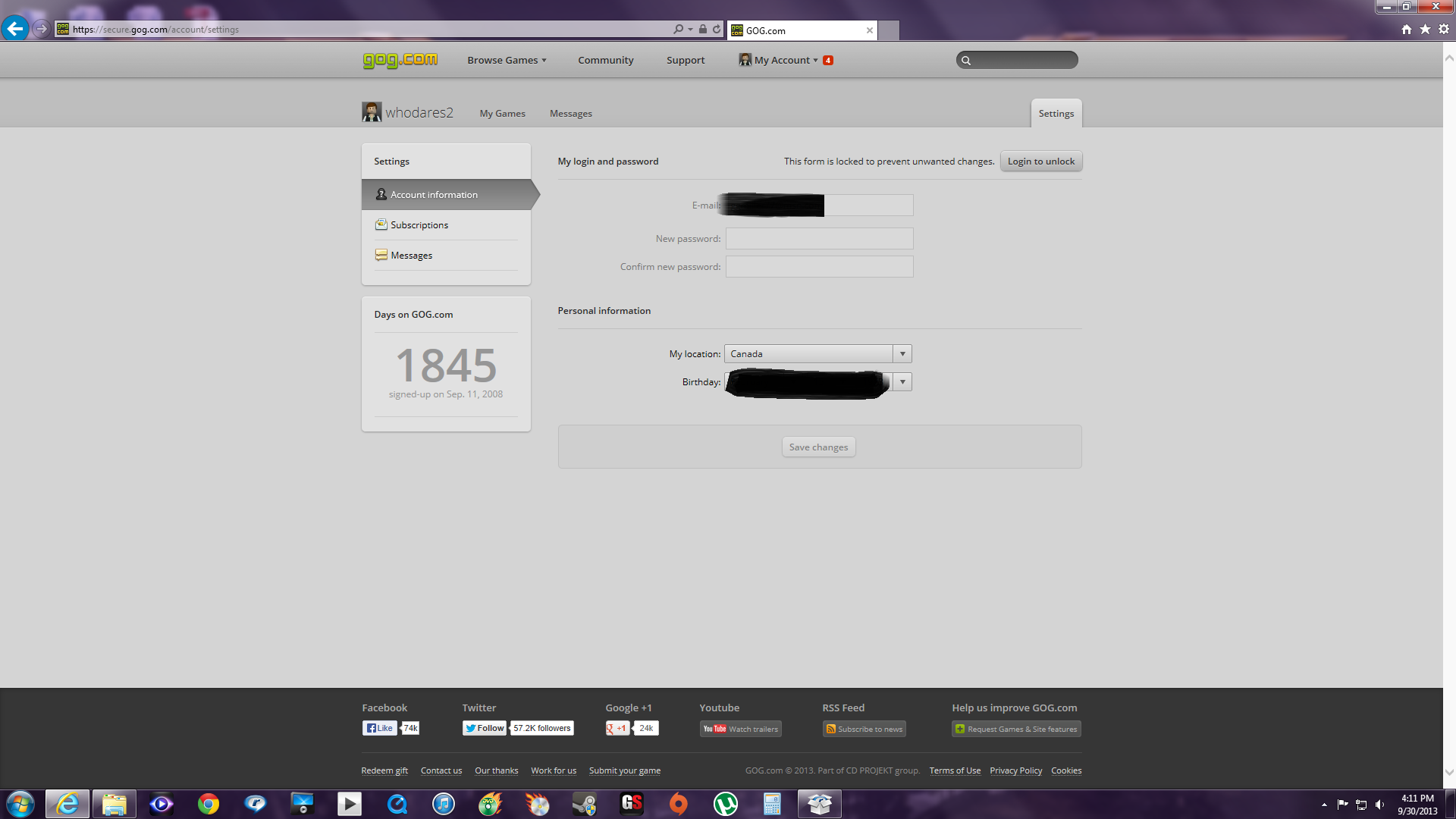Screen dimensions: 1456x819
Task: Follow GOG on Twitter
Action: click(484, 728)
